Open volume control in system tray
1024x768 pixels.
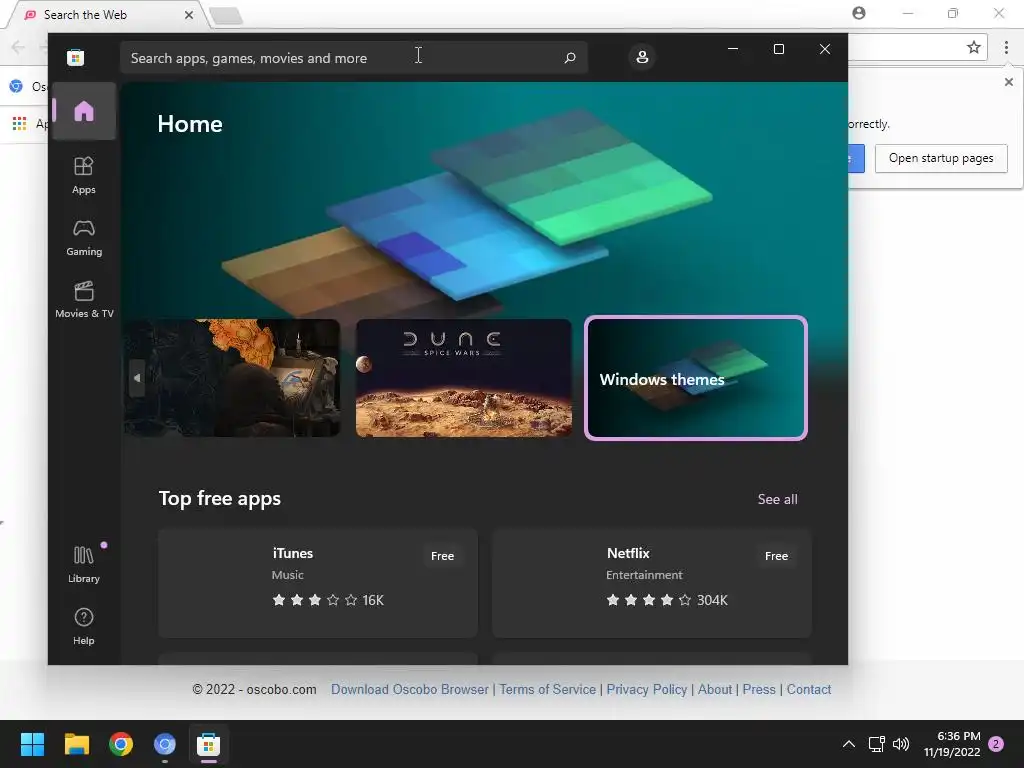pyautogui.click(x=901, y=744)
